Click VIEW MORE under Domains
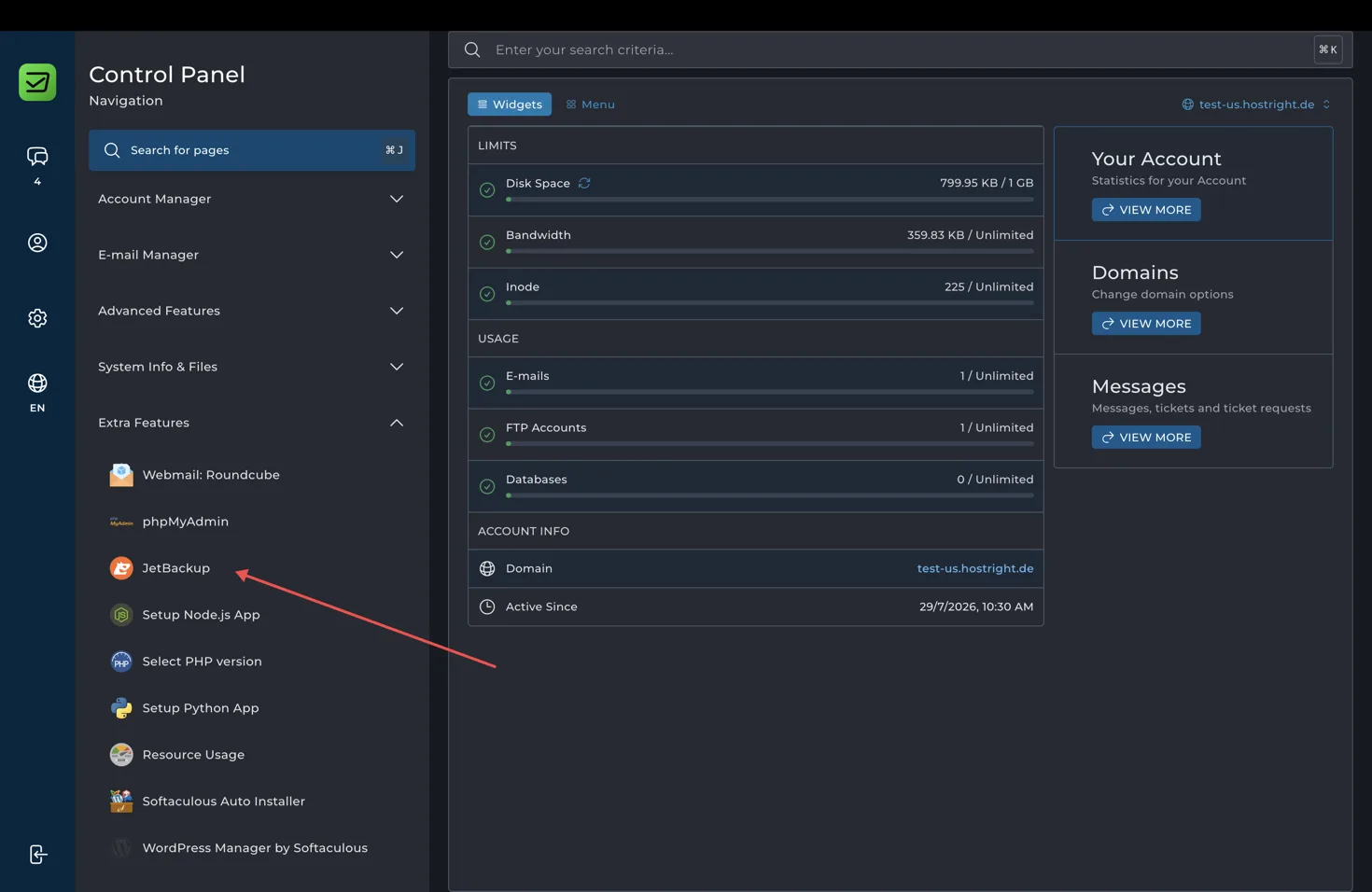This screenshot has width=1372, height=892. [x=1146, y=324]
